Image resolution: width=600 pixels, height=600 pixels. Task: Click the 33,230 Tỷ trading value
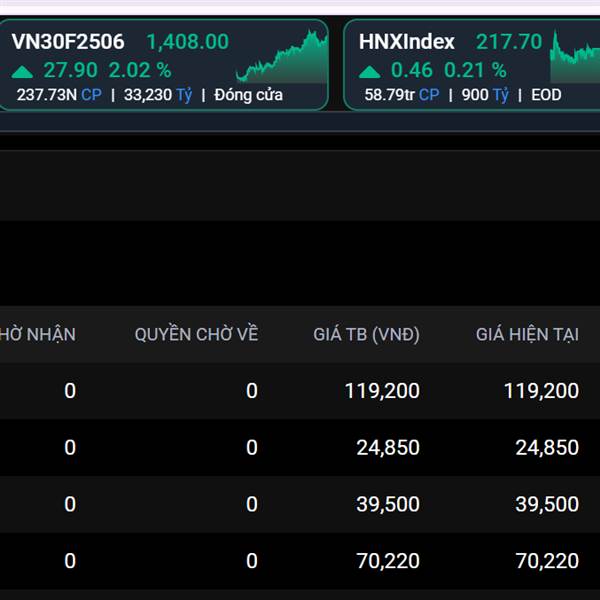click(x=158, y=95)
